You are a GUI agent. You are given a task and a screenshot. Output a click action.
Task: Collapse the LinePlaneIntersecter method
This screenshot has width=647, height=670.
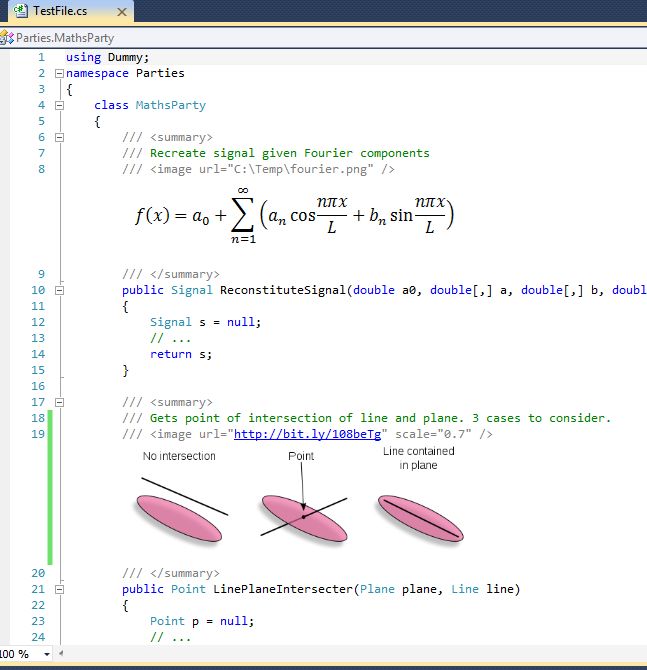58,589
